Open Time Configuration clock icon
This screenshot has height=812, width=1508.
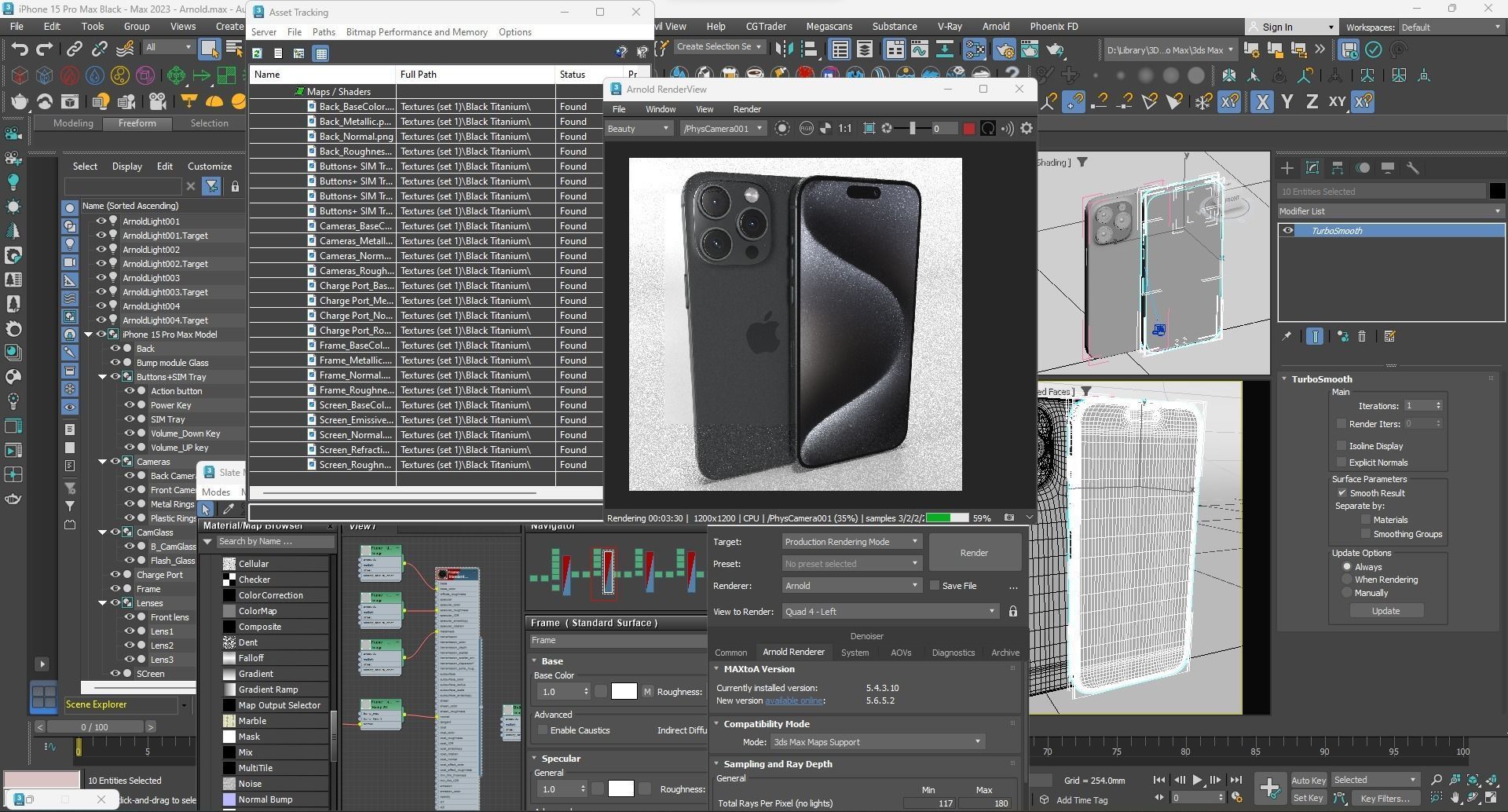click(1236, 798)
